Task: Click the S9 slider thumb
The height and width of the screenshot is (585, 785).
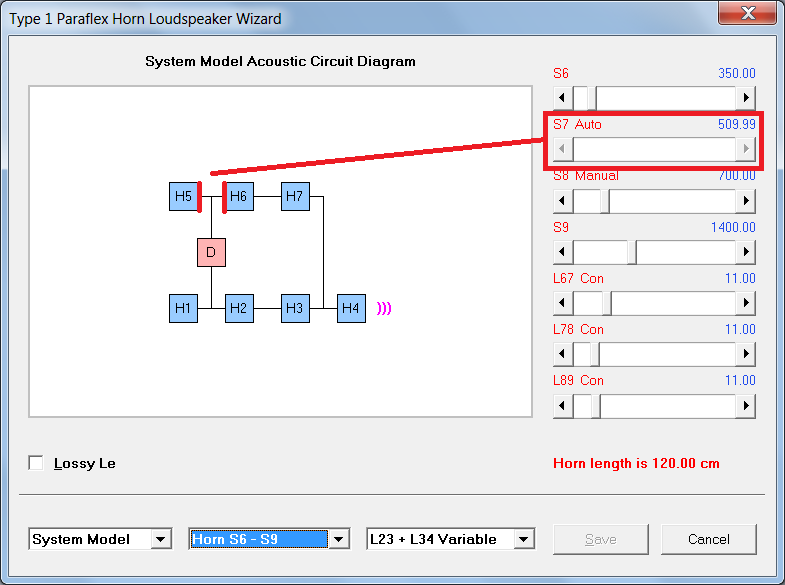Action: tap(632, 252)
